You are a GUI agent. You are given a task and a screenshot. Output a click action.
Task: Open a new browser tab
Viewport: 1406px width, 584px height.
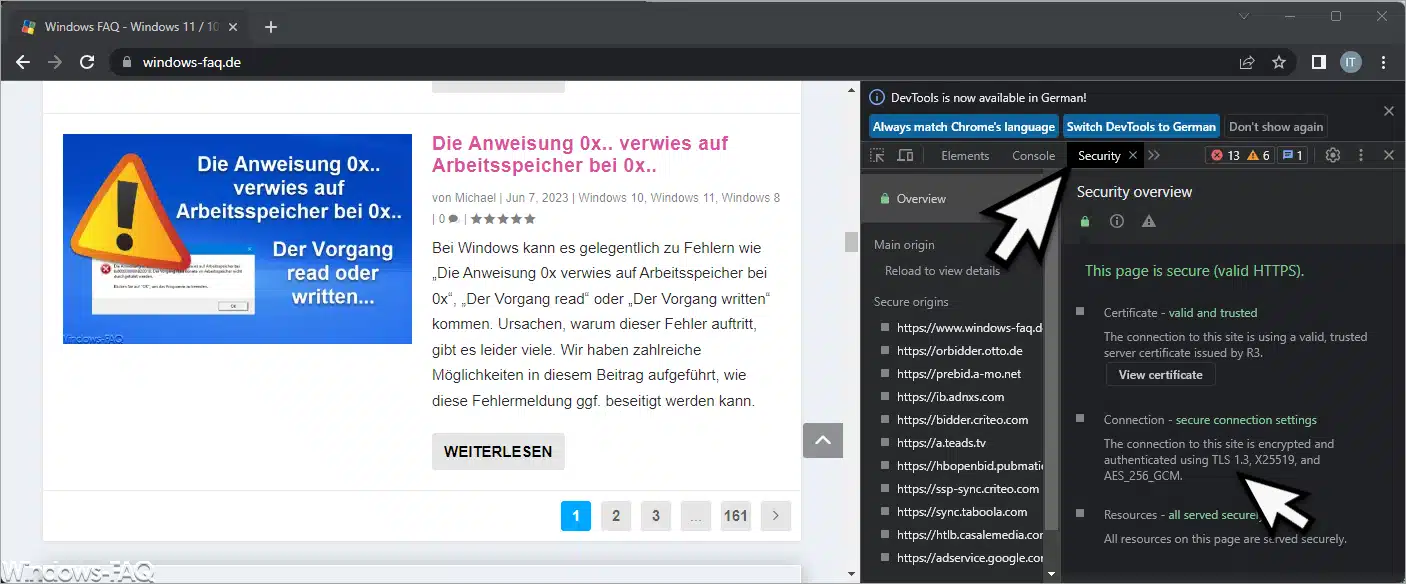point(271,27)
